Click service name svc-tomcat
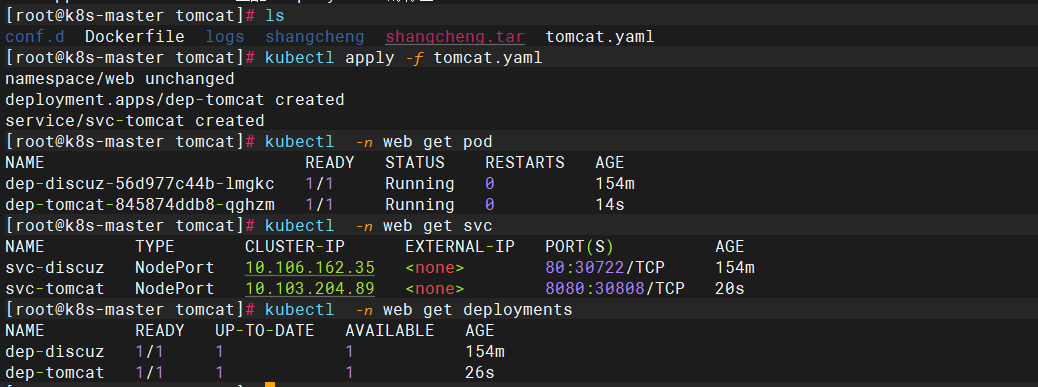This screenshot has height=387, width=1038. coord(55,289)
